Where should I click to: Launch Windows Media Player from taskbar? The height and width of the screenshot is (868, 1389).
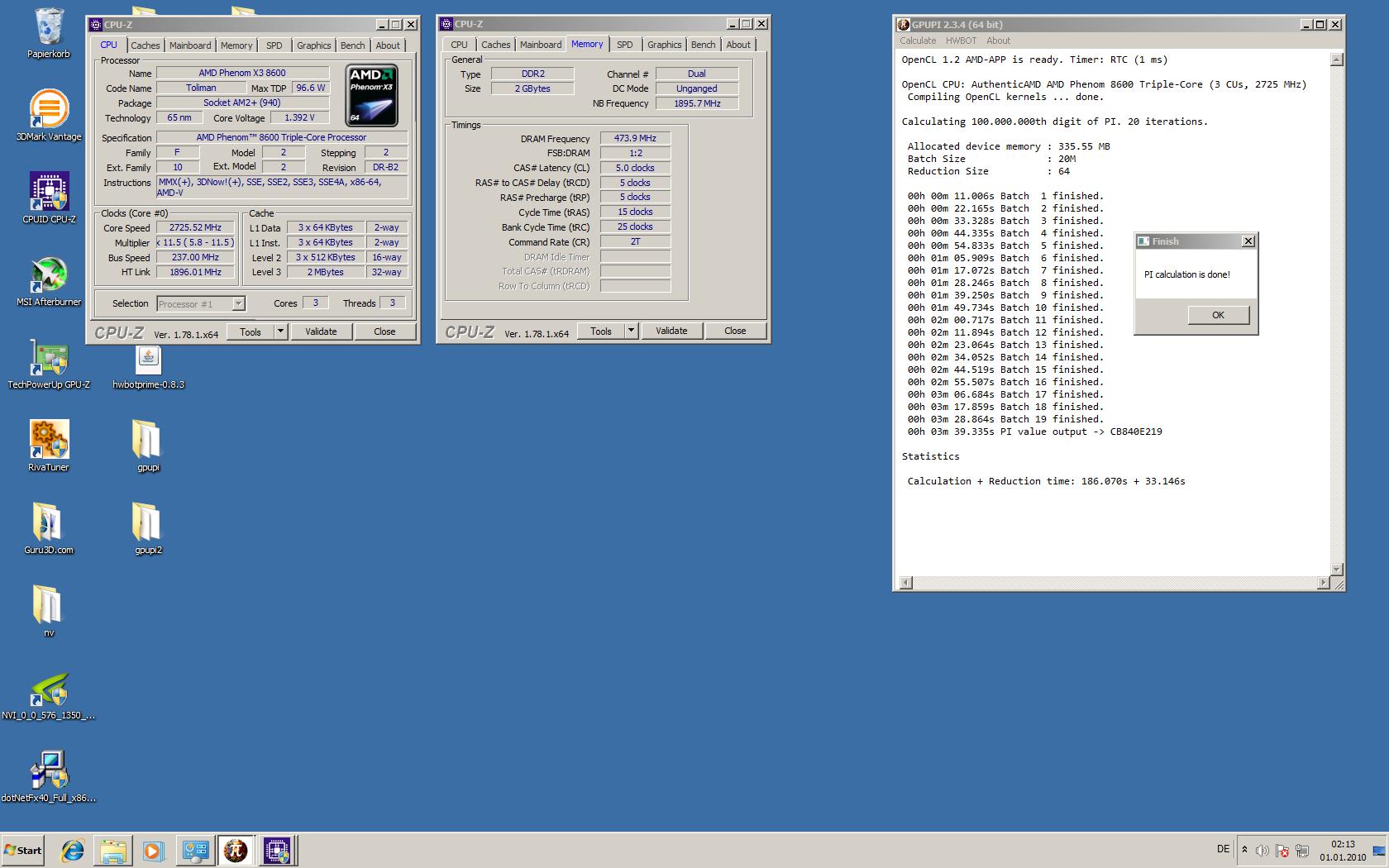(154, 850)
